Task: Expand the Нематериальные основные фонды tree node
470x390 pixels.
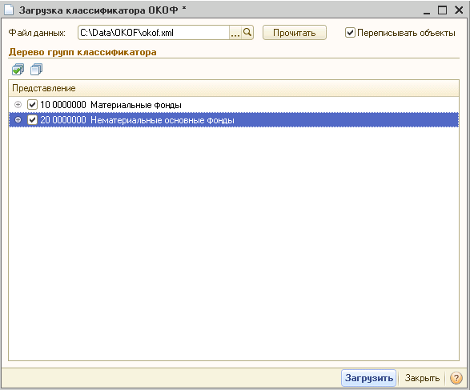Action: coord(18,120)
